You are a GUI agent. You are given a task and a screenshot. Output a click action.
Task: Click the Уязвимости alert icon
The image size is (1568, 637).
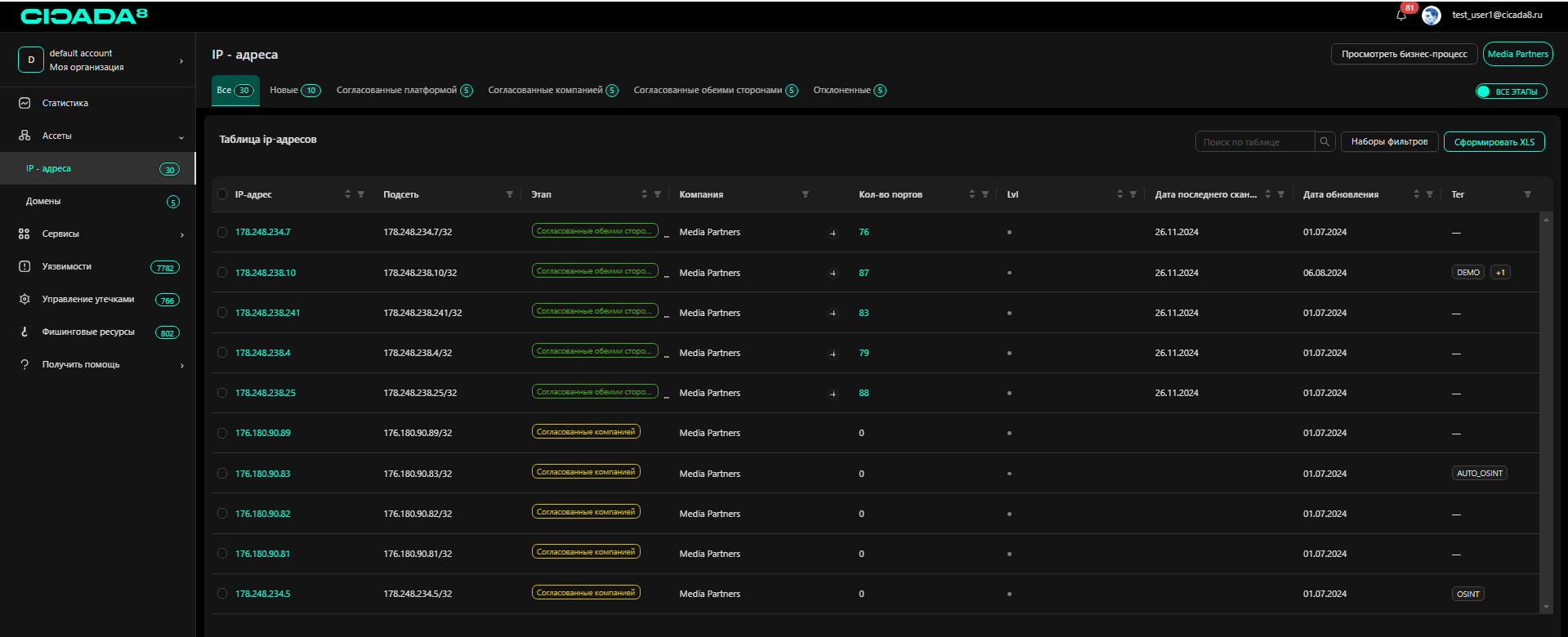[25, 266]
